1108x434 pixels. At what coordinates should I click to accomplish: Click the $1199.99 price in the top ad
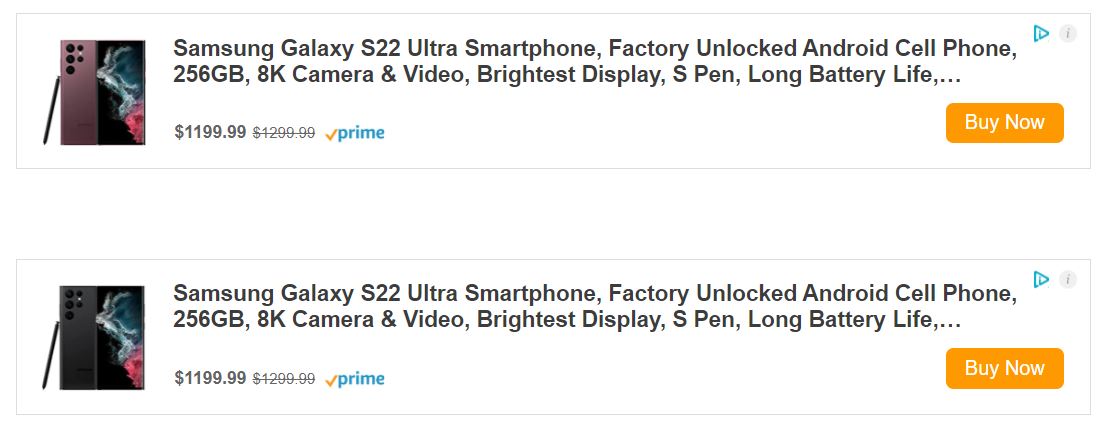pos(210,132)
